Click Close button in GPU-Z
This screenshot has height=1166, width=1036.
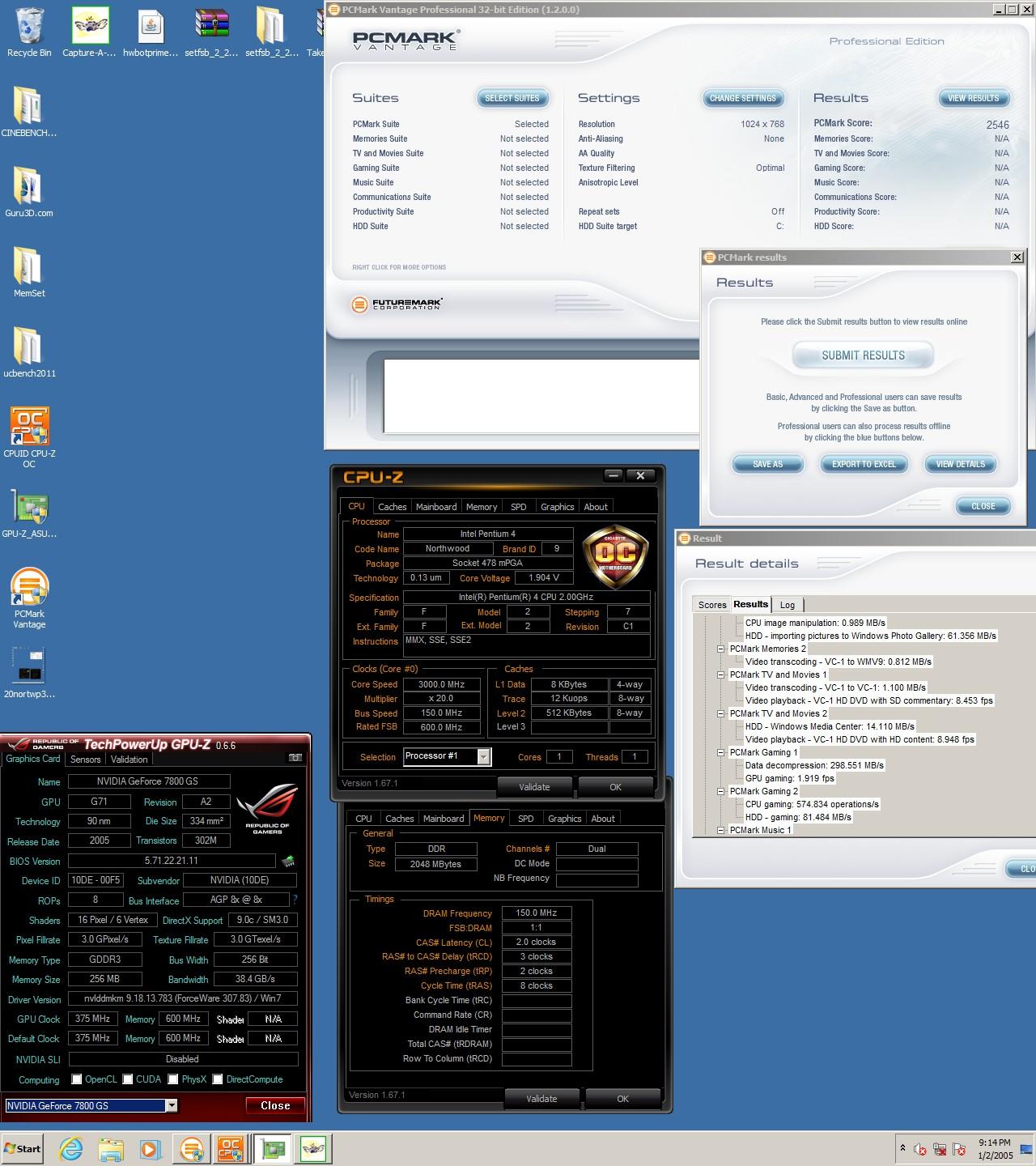pyautogui.click(x=275, y=1105)
